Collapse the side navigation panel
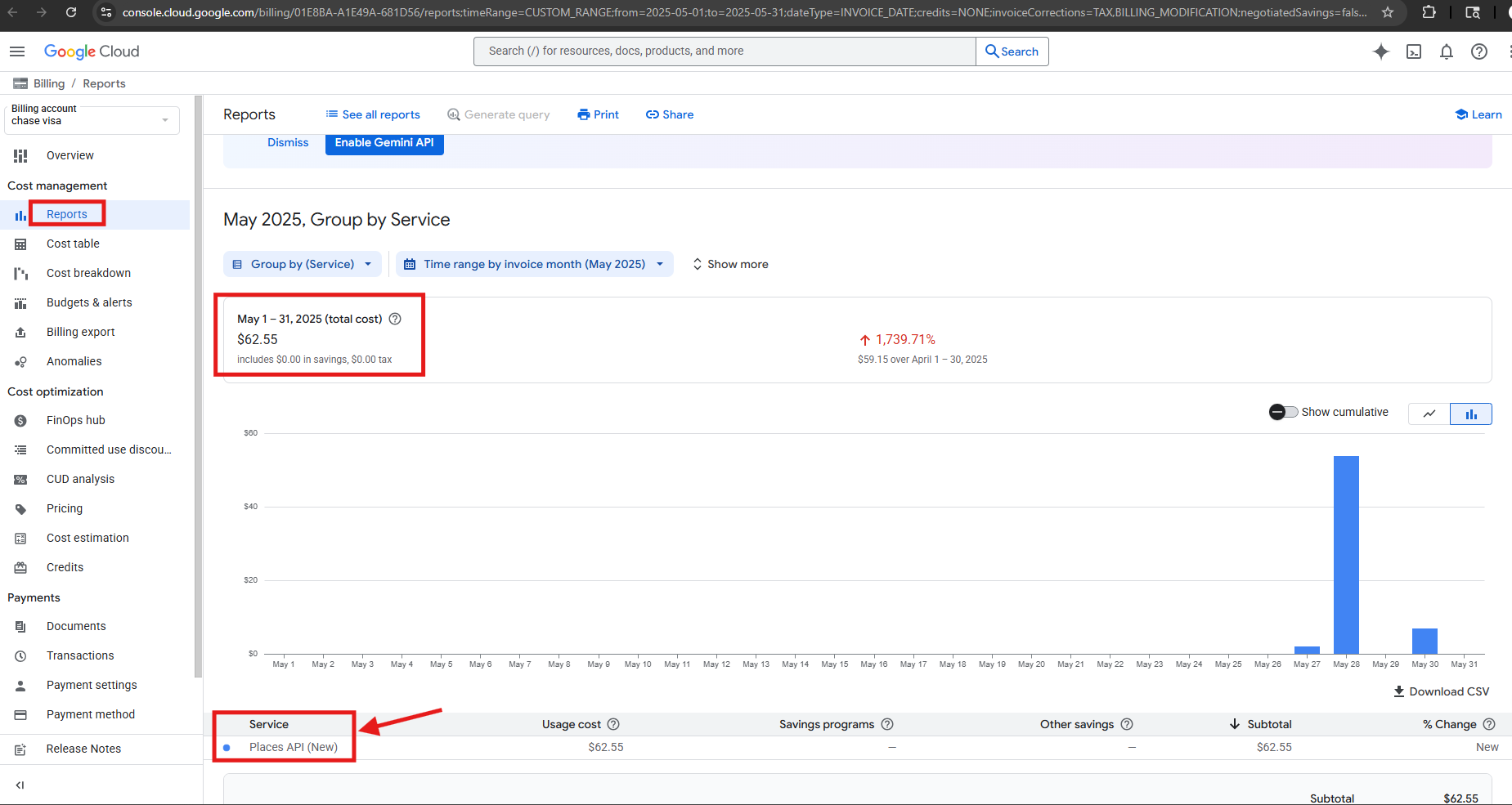Image resolution: width=1512 pixels, height=805 pixels. click(20, 785)
